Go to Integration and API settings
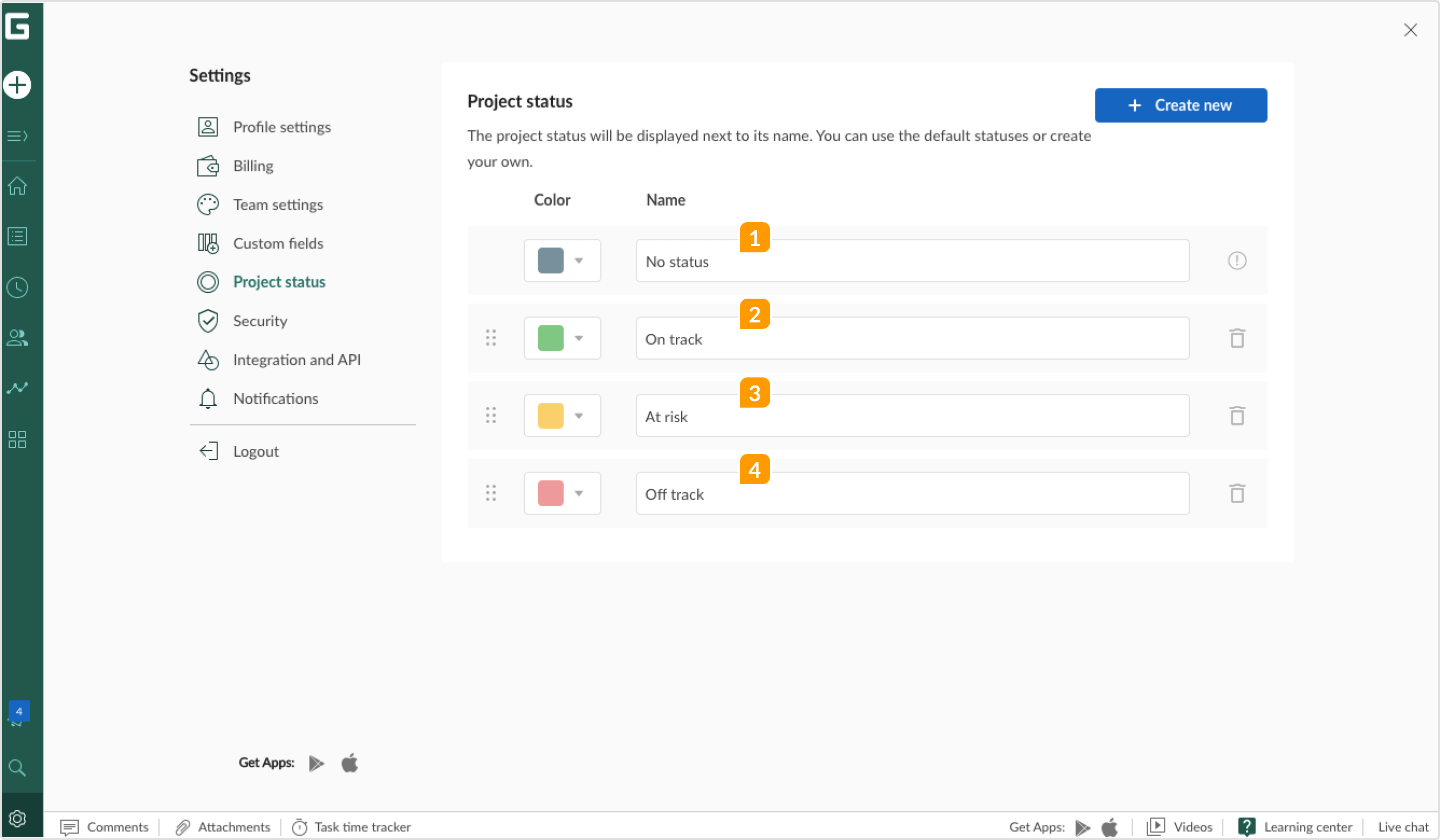 pos(296,360)
